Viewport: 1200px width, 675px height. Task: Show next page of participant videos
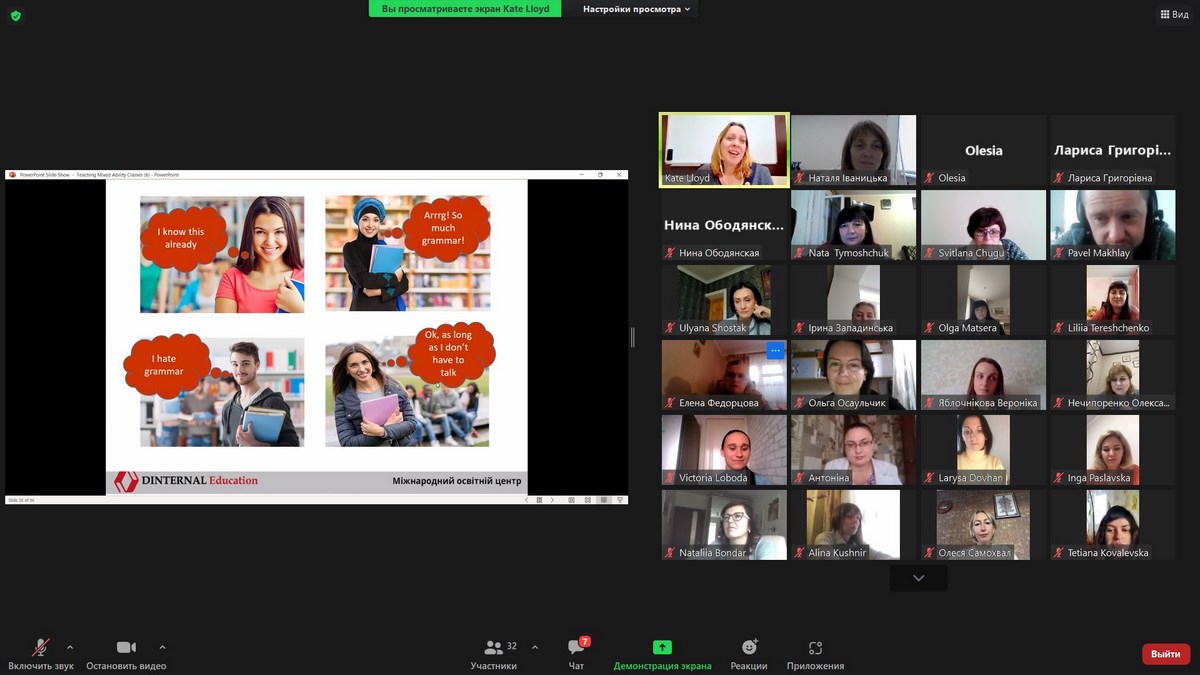pyautogui.click(x=918, y=578)
